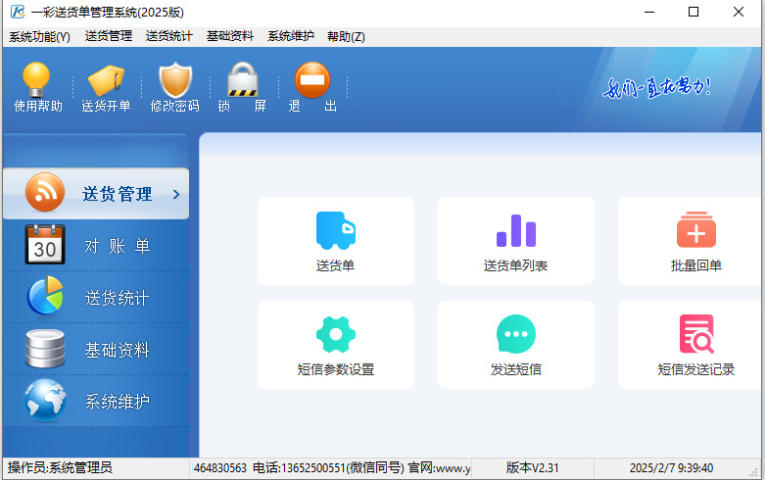This screenshot has height=480, width=765.
Task: Open the 送货统计 pie chart icon
Action: pos(45,296)
